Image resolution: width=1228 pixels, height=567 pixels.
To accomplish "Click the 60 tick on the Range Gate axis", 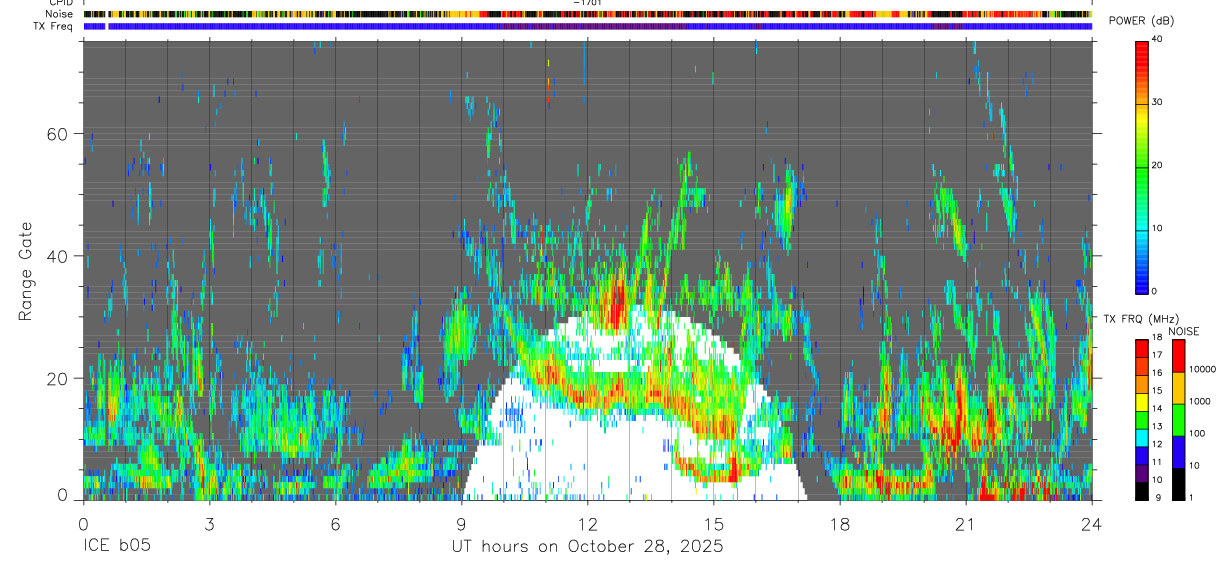I will [x=57, y=134].
